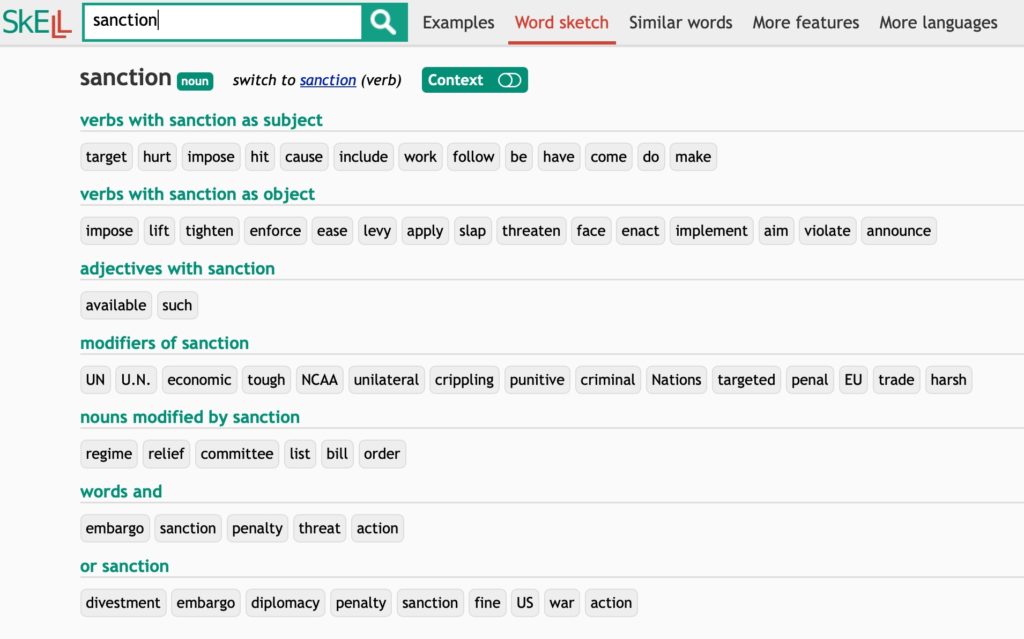The image size is (1024, 639).
Task: Open the Examples tab
Action: tap(458, 22)
